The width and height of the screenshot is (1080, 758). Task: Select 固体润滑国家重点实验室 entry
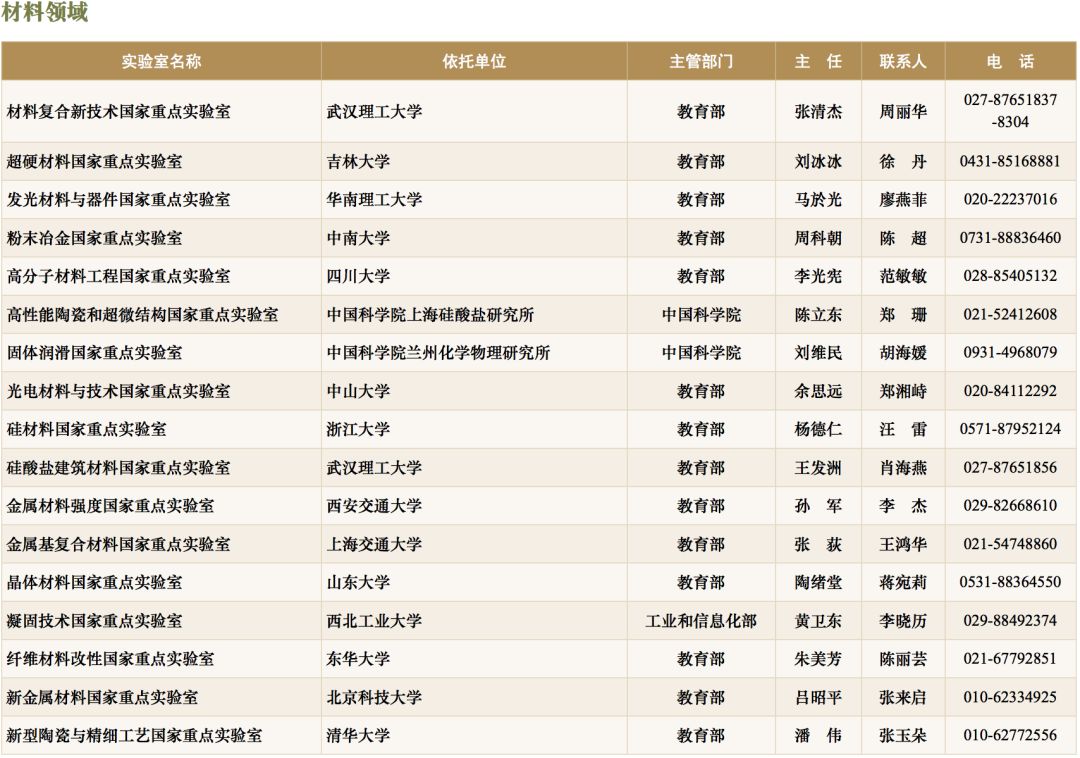[95, 352]
